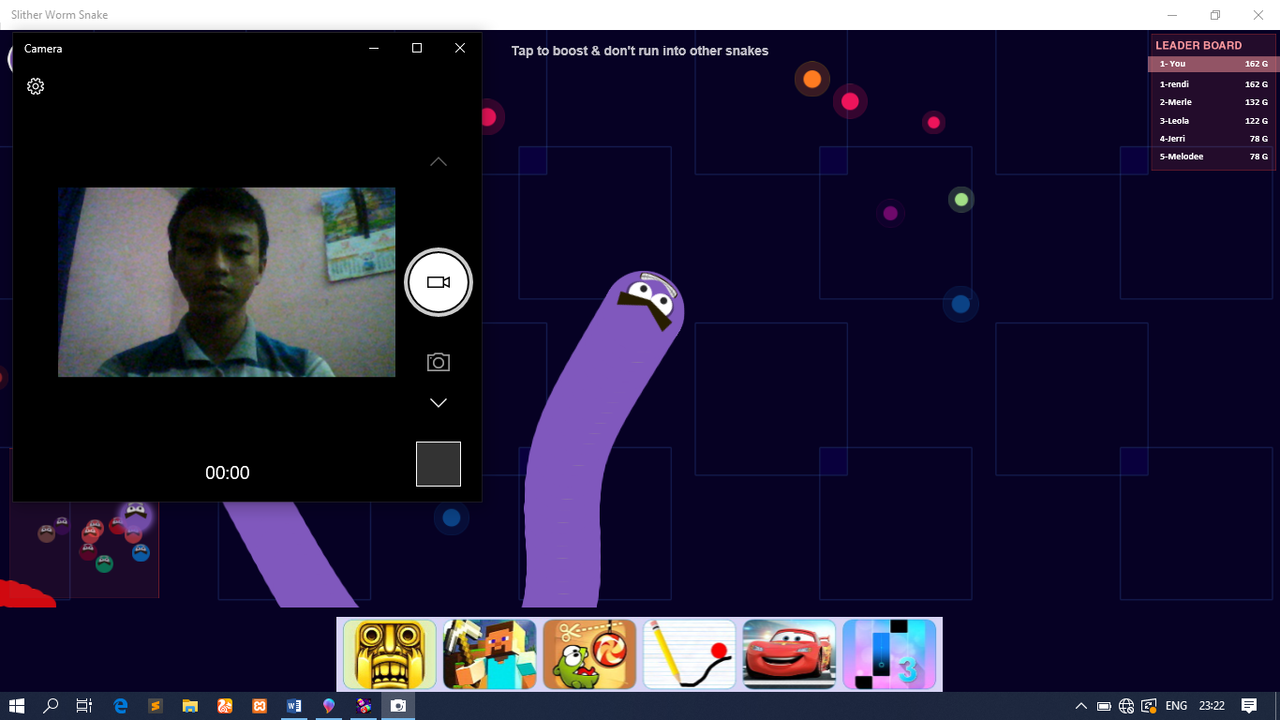Switch to Camera app in the taskbar
1280x720 pixels.
(398, 706)
